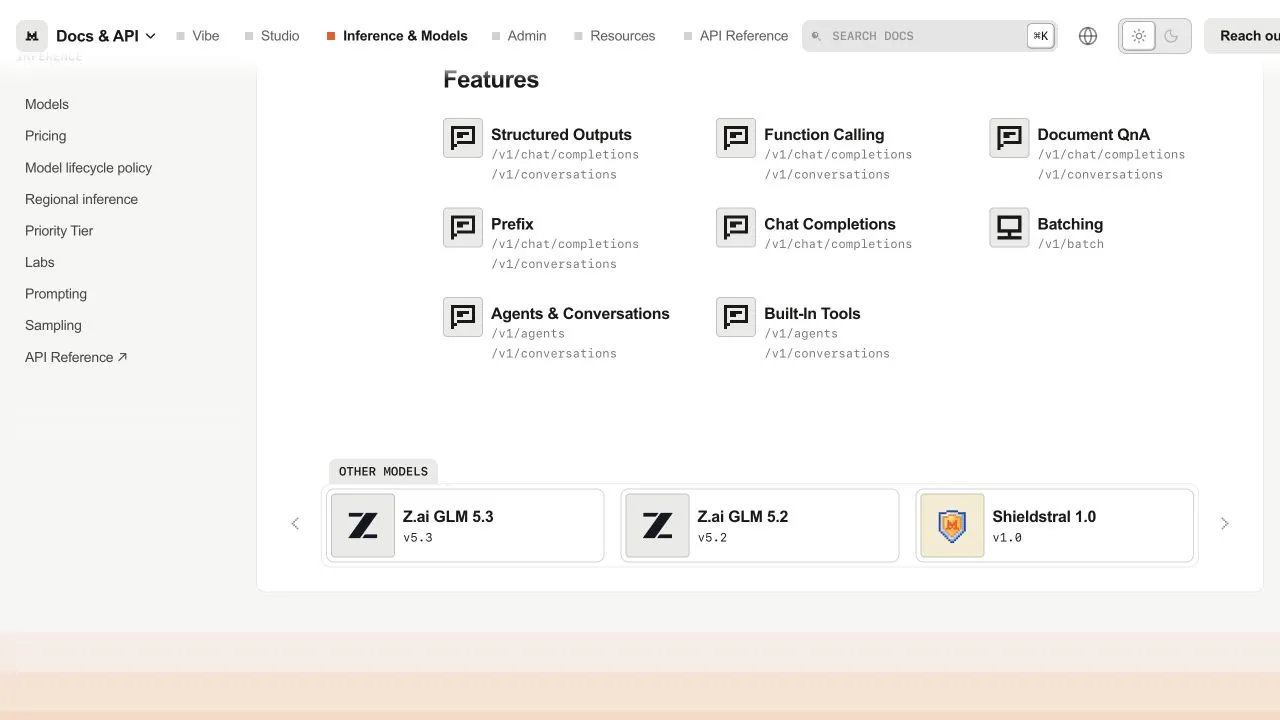Image resolution: width=1280 pixels, height=720 pixels.
Task: Open Models in the sidebar
Action: [47, 104]
